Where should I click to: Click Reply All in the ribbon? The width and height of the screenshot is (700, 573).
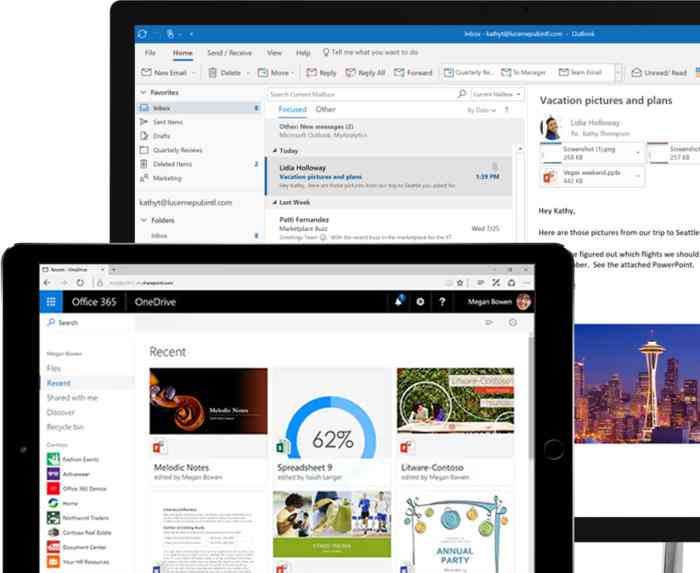click(365, 72)
